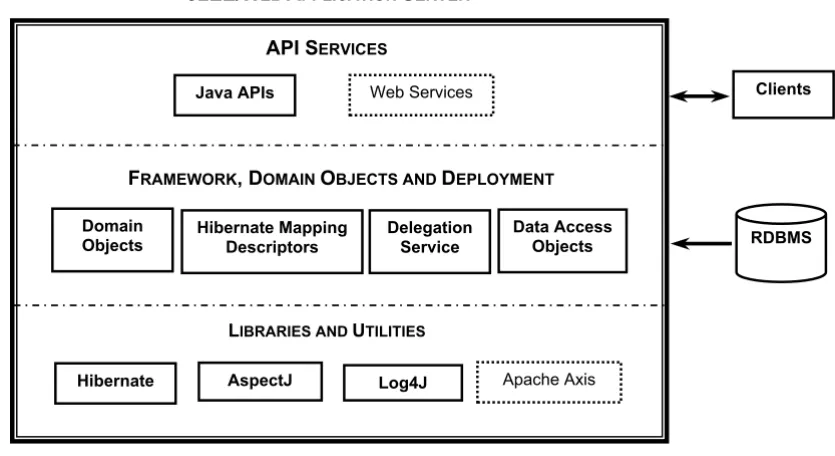Select the Data Access Objects box

(562, 241)
